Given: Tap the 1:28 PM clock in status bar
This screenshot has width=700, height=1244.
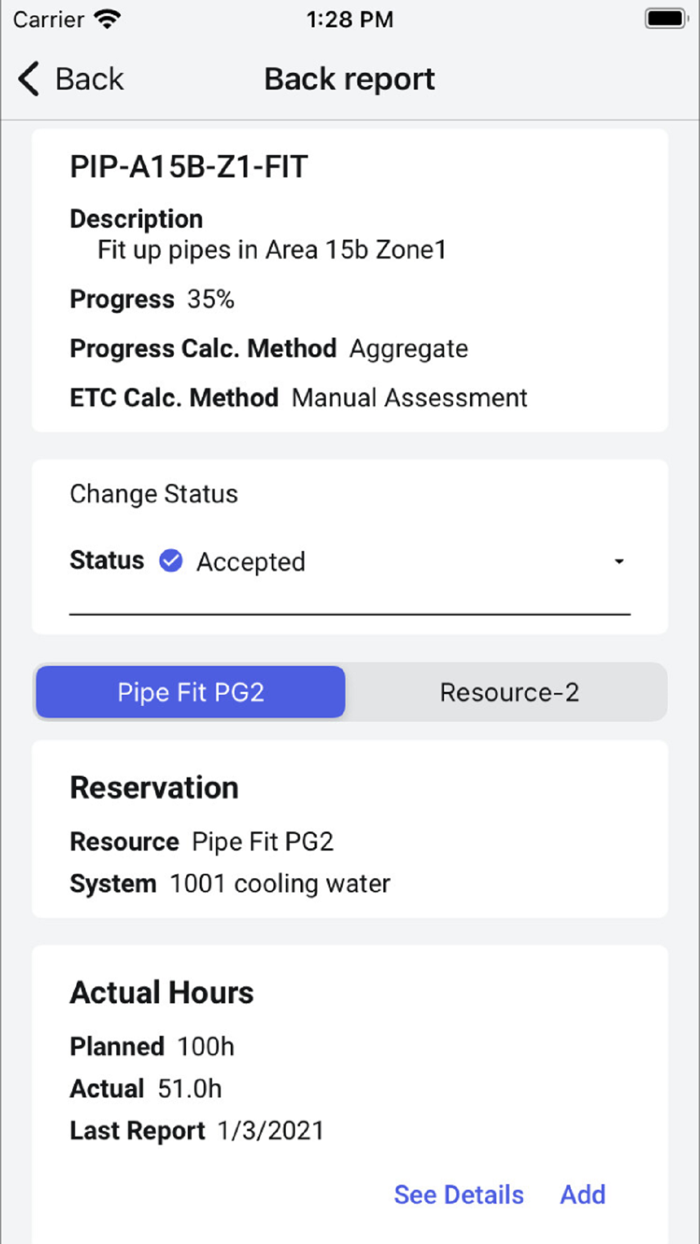Looking at the screenshot, I should 349,19.
